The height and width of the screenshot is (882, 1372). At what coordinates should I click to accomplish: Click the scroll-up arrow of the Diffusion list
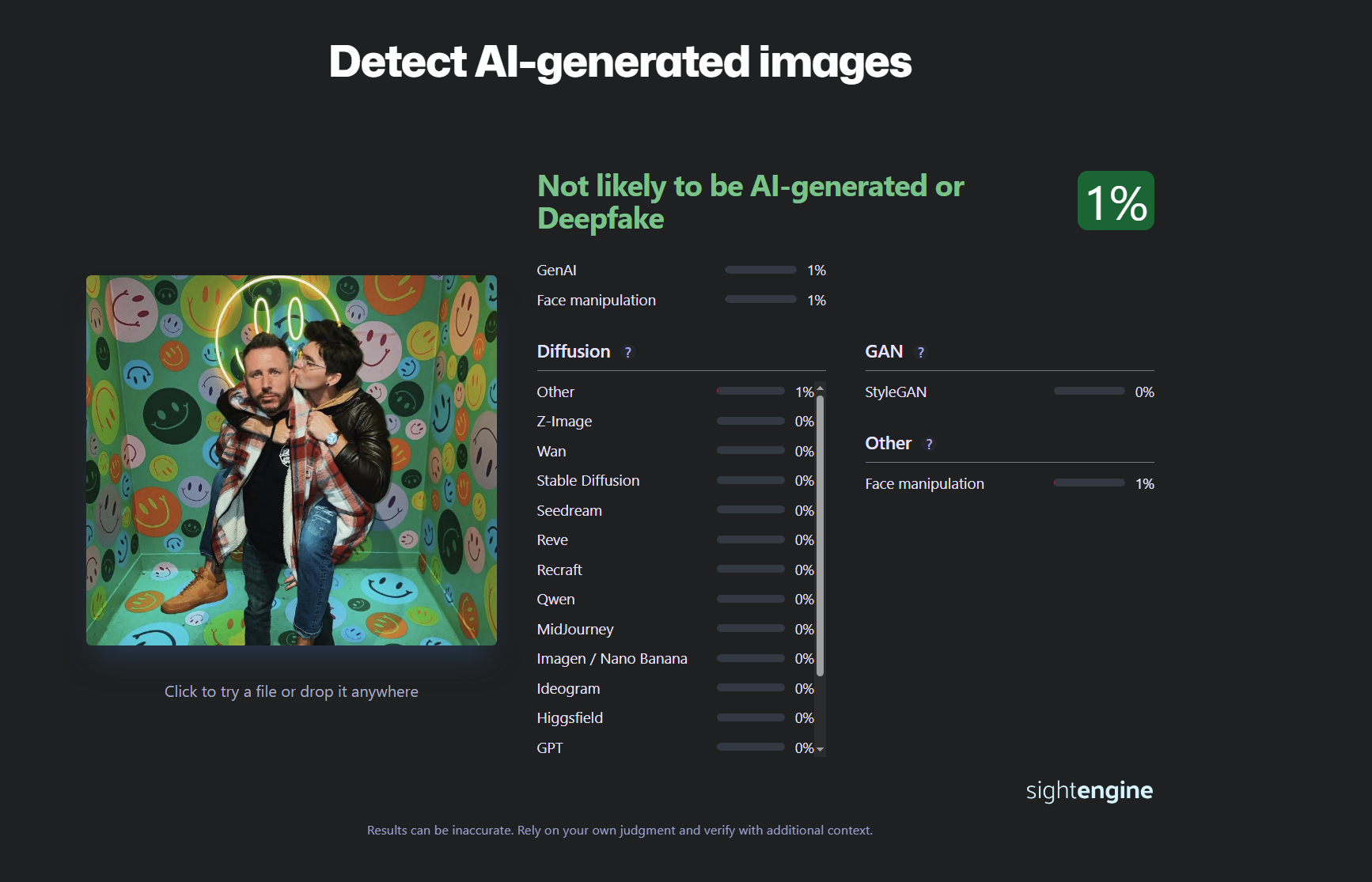821,388
